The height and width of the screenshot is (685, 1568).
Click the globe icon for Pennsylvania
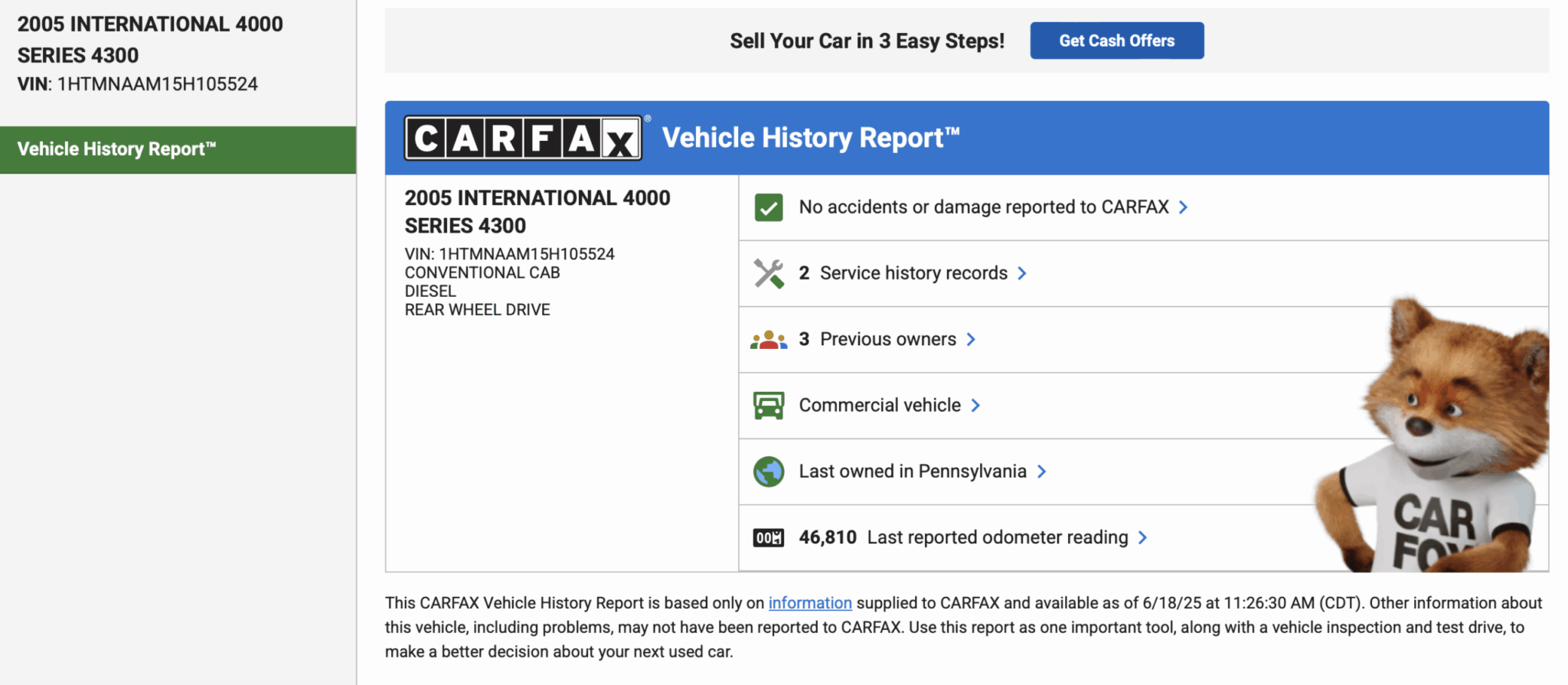click(x=769, y=471)
